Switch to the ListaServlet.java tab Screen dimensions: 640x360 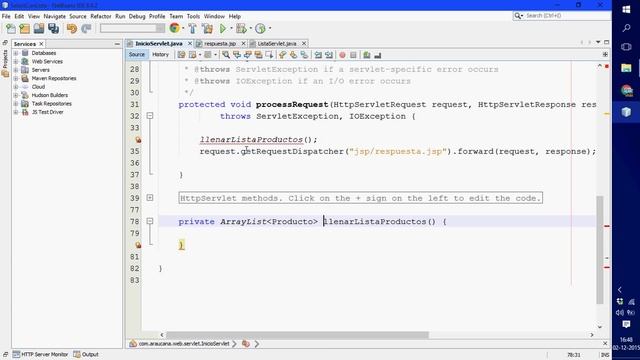pos(277,43)
